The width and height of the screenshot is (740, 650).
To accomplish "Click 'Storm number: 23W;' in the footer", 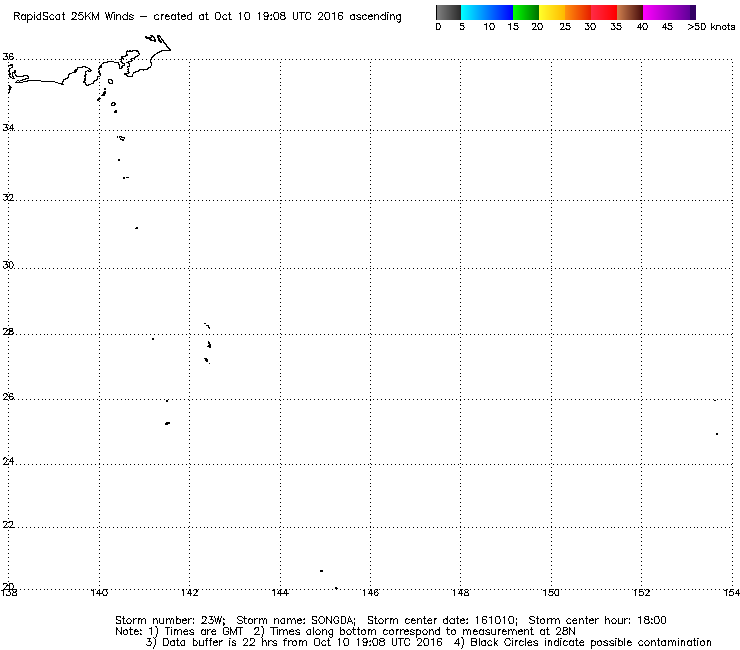I will point(170,620).
